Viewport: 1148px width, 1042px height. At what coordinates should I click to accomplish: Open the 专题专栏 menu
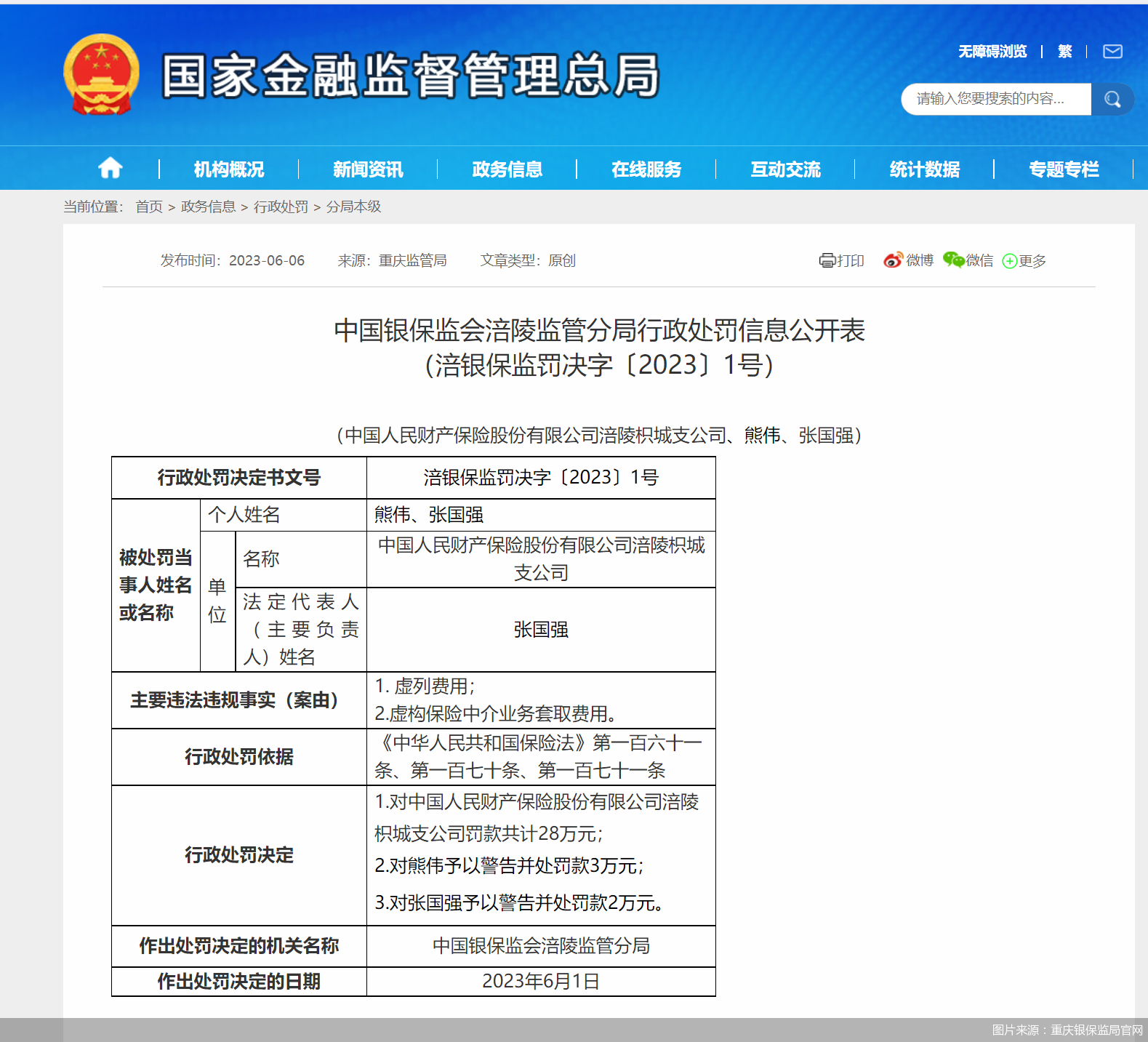pyautogui.click(x=1064, y=169)
